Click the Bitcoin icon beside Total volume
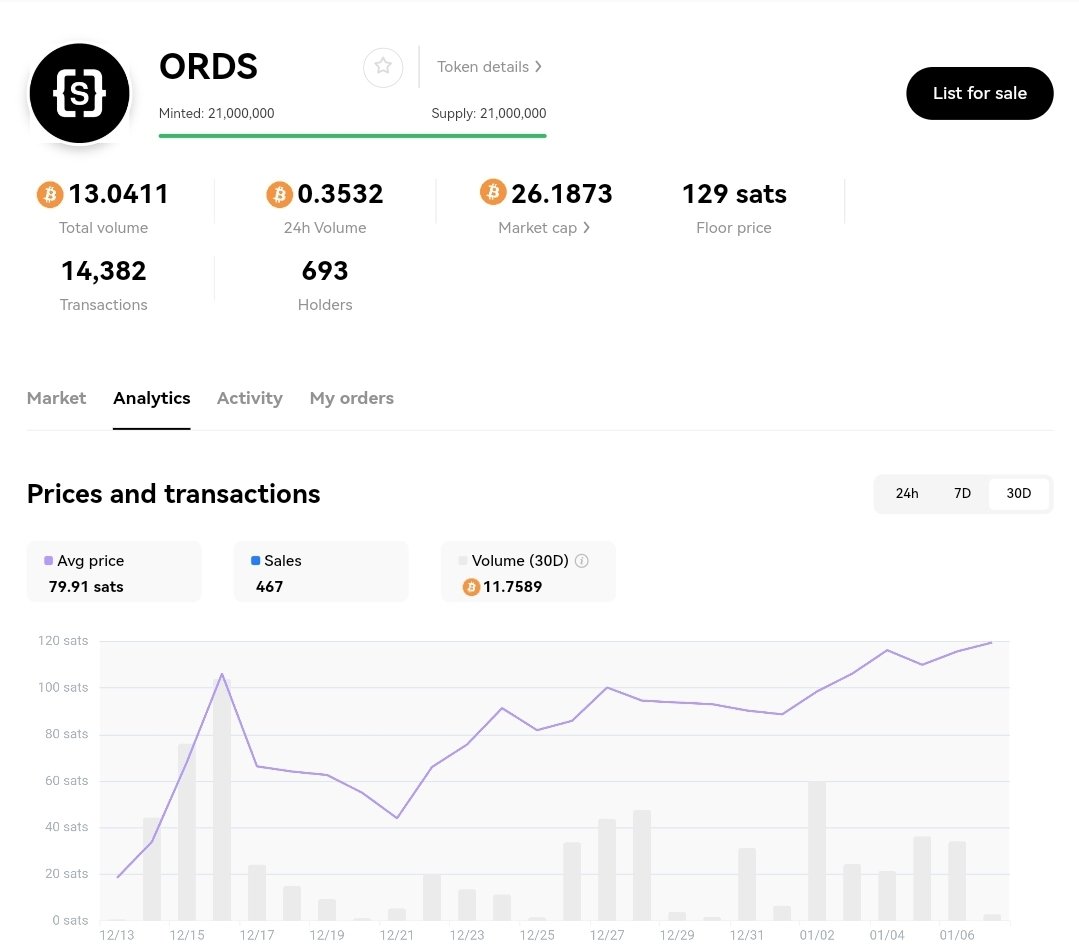 [49, 194]
